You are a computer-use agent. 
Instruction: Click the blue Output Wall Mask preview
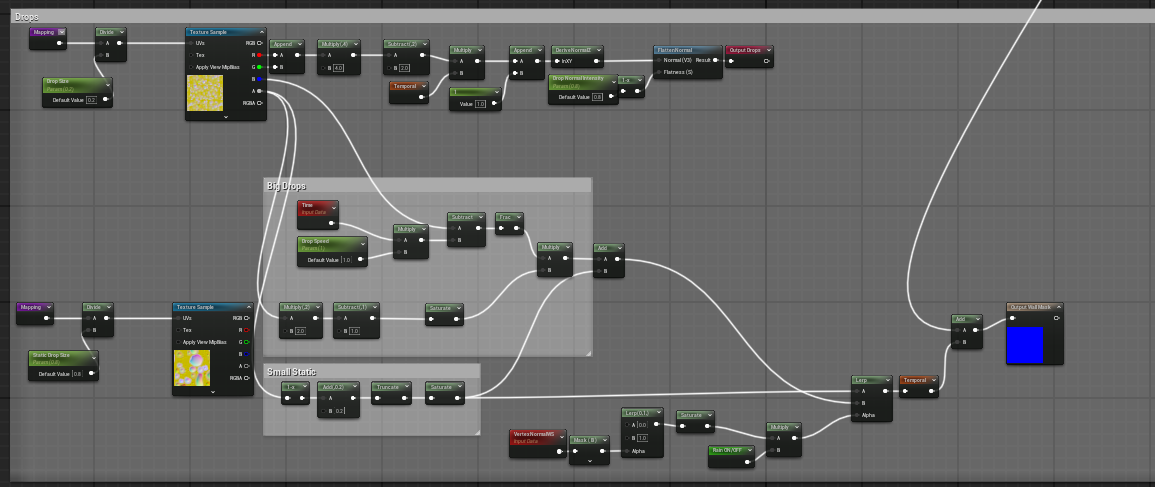click(1026, 345)
